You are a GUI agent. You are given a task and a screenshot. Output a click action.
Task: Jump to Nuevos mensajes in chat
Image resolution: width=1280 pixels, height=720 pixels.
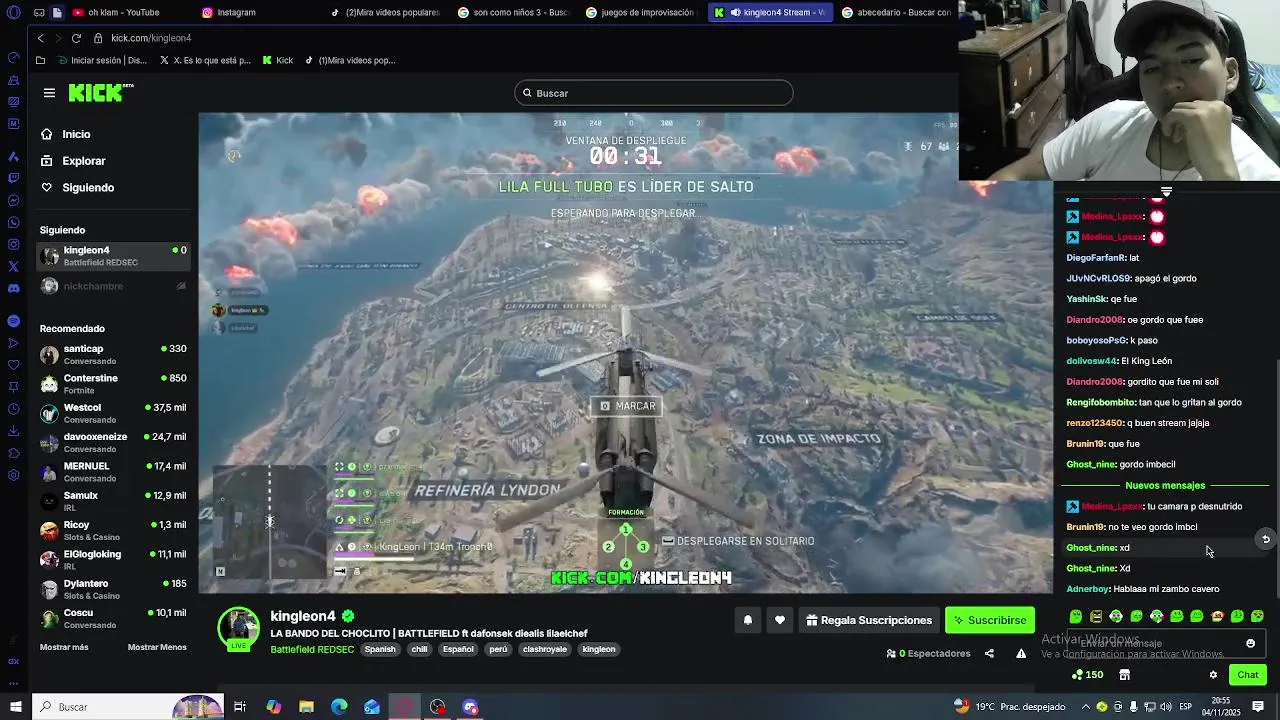(x=1165, y=485)
